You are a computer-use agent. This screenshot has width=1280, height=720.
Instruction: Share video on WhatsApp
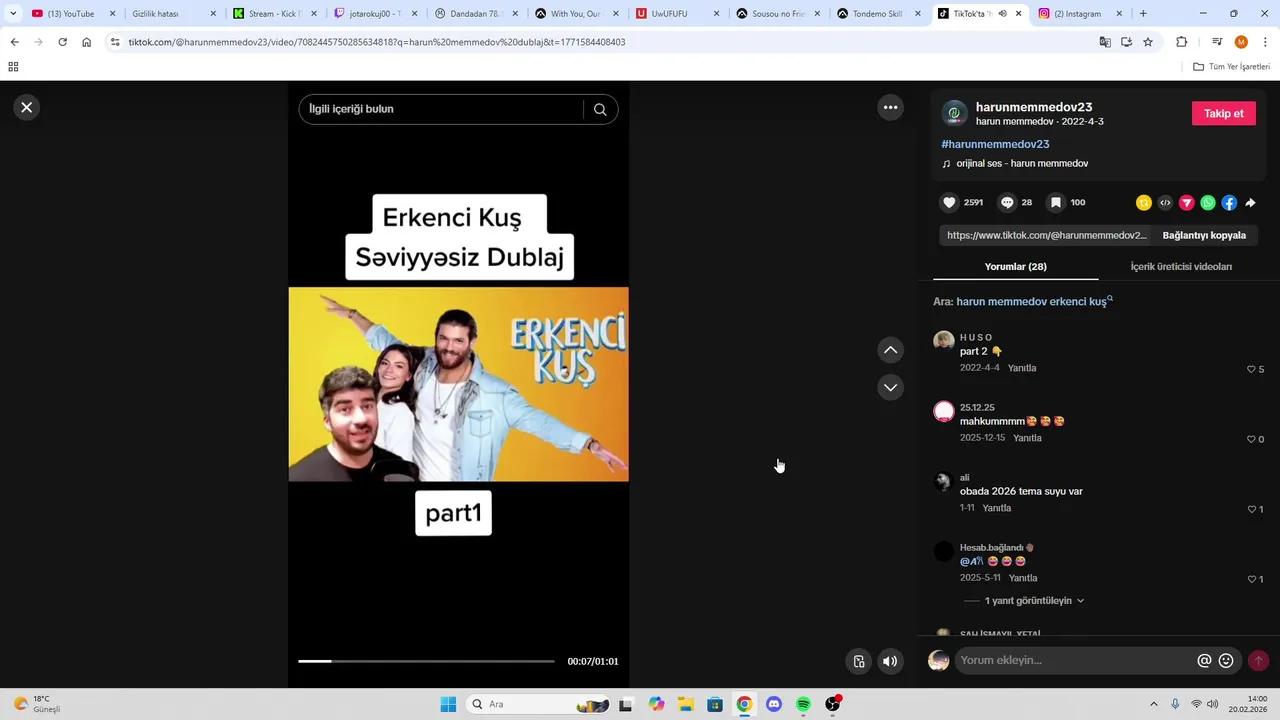(1208, 202)
